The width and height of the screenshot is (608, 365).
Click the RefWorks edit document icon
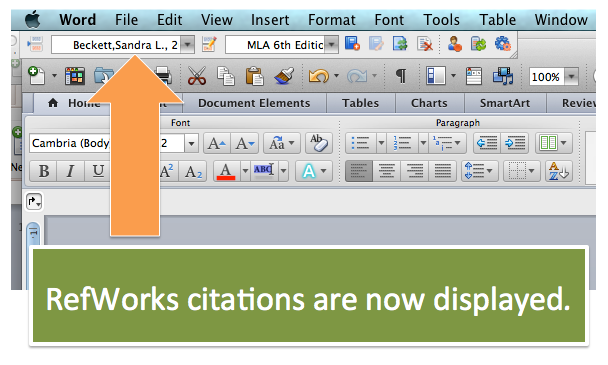coord(376,43)
